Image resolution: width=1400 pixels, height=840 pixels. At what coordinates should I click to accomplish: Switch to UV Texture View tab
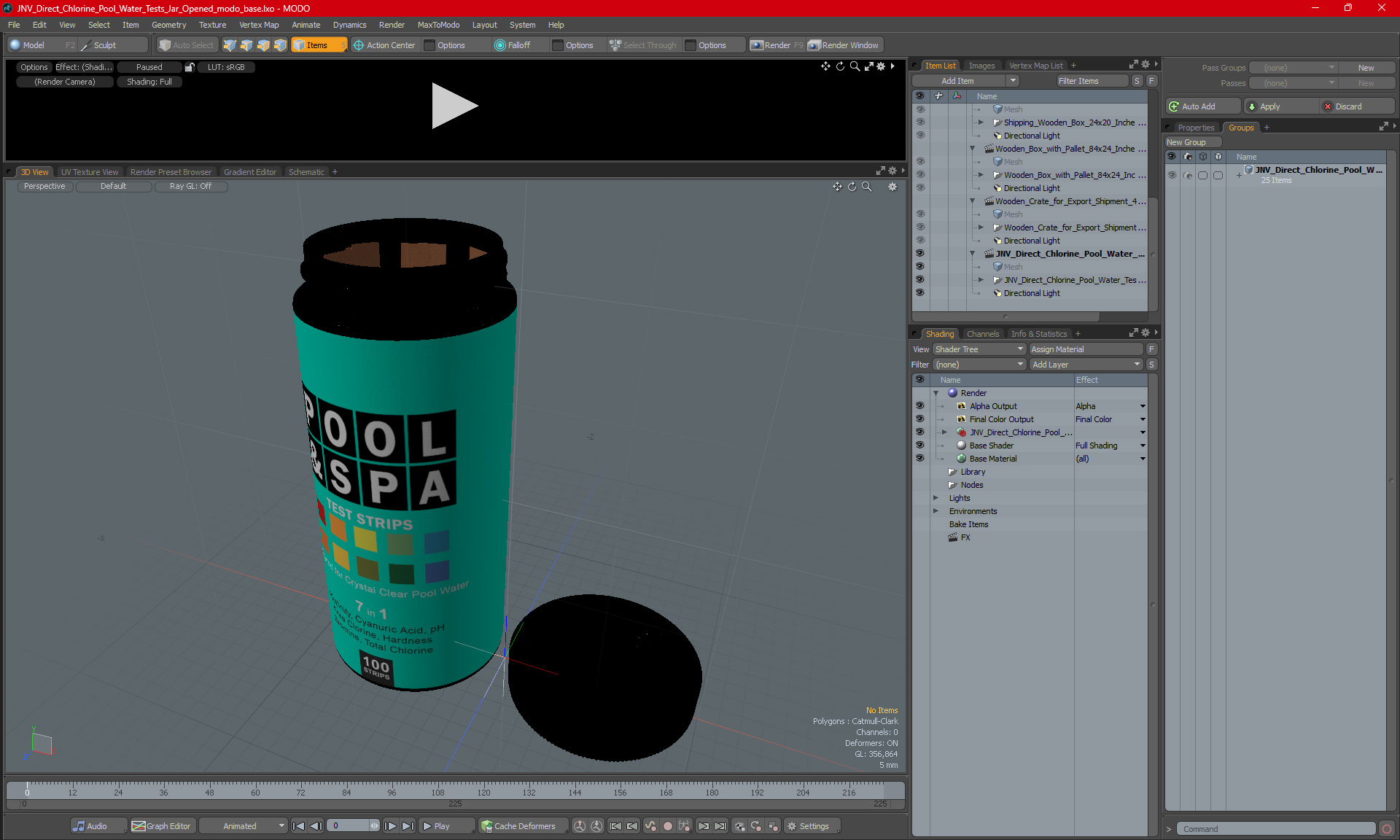[90, 172]
